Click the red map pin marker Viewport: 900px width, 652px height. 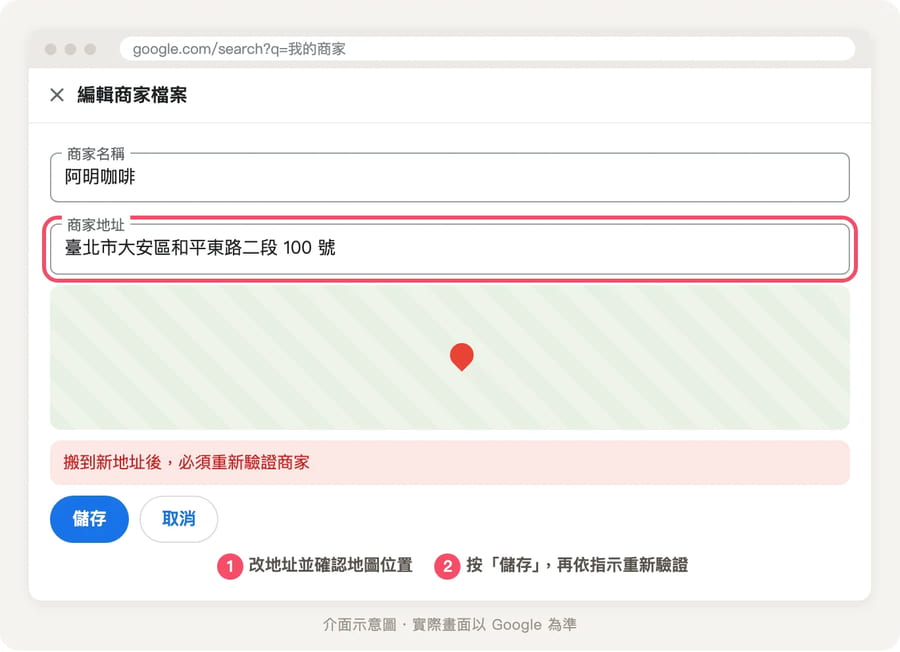[x=461, y=357]
